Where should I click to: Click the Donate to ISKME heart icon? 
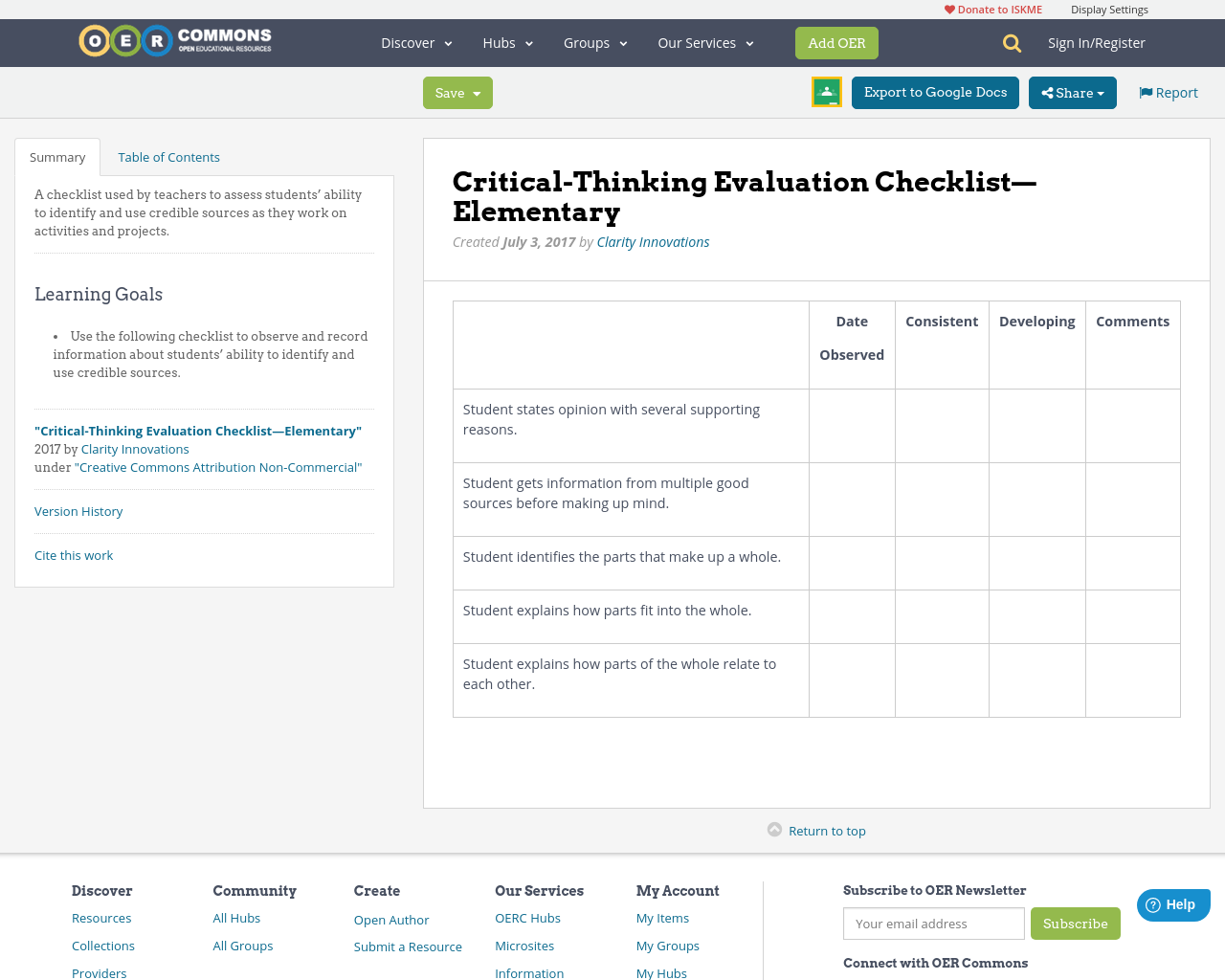pos(949,8)
